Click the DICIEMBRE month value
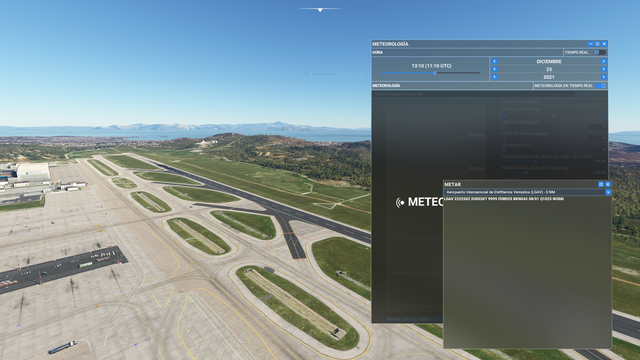 549,61
